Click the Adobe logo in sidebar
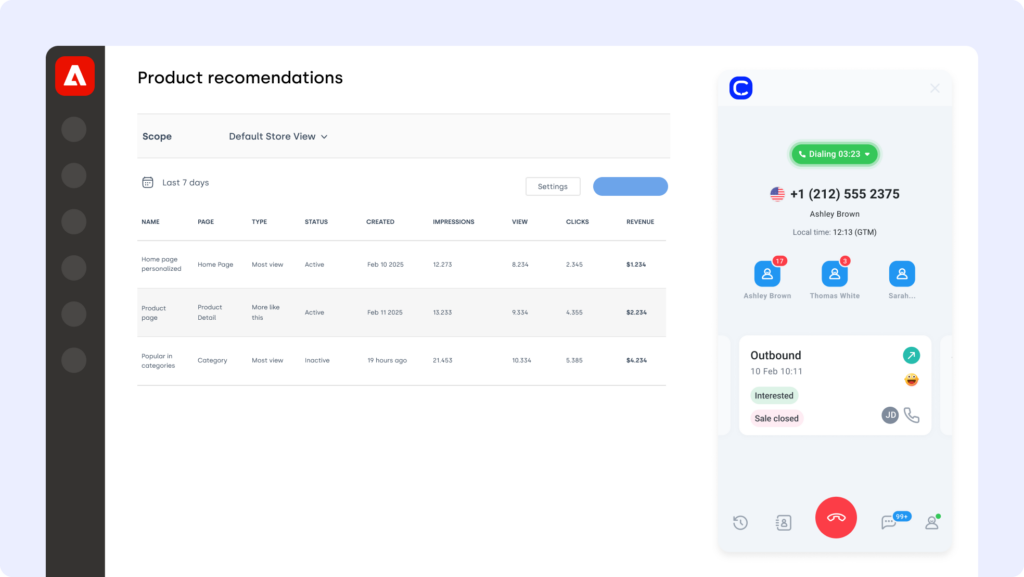The width and height of the screenshot is (1024, 577). (75, 76)
